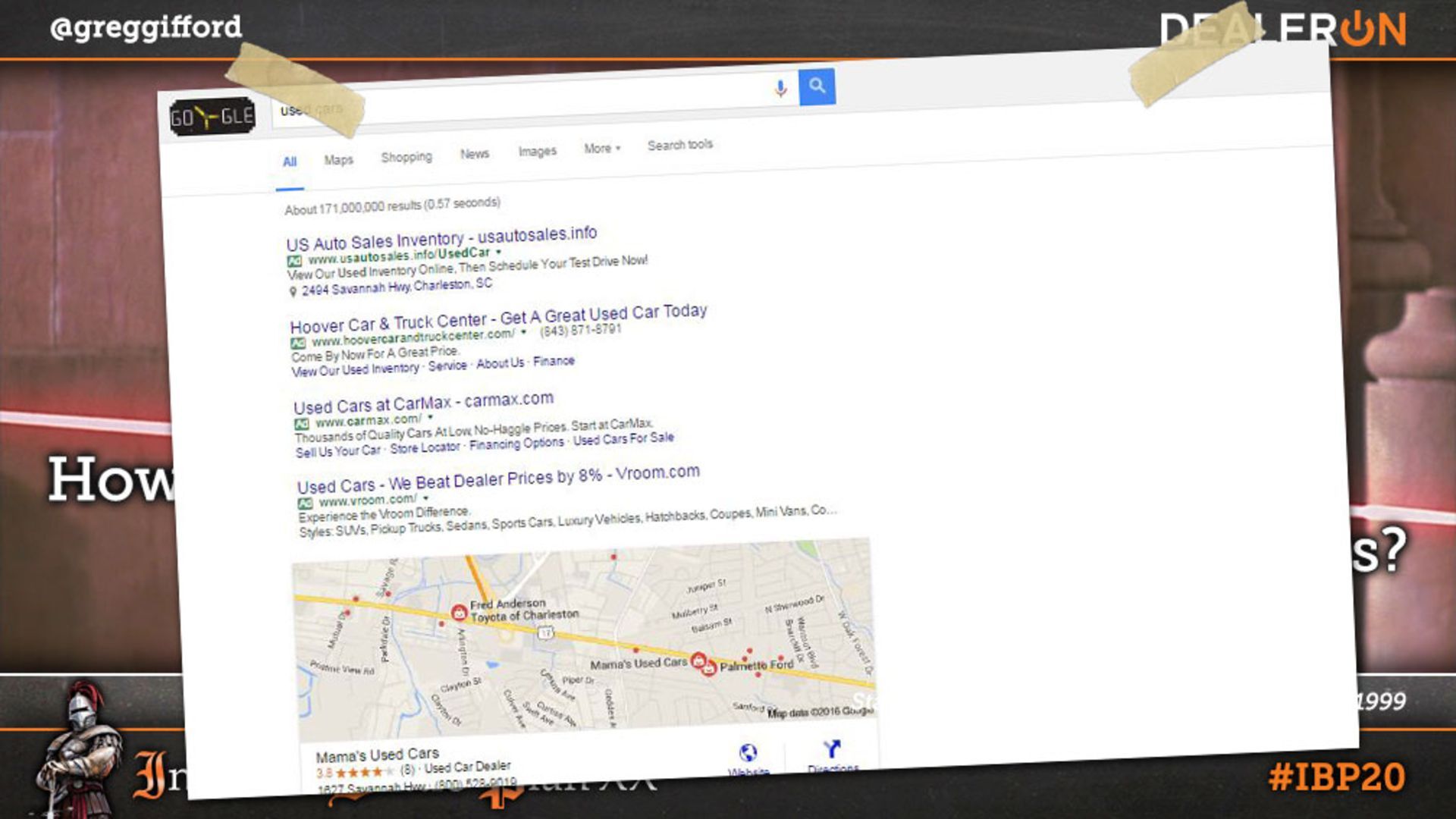Click the Website globe icon for Mama's Used Cars

pyautogui.click(x=748, y=753)
